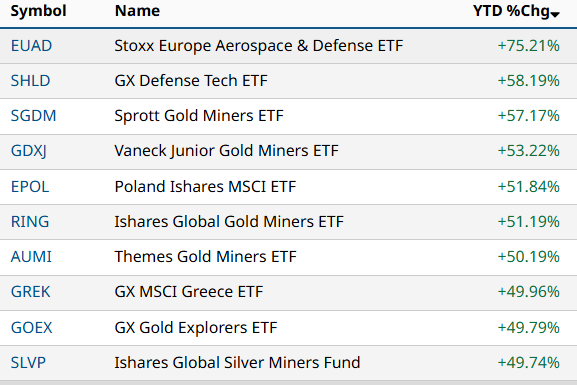Open the EPOL symbol link
Screen dimensions: 577x385
tap(30, 187)
